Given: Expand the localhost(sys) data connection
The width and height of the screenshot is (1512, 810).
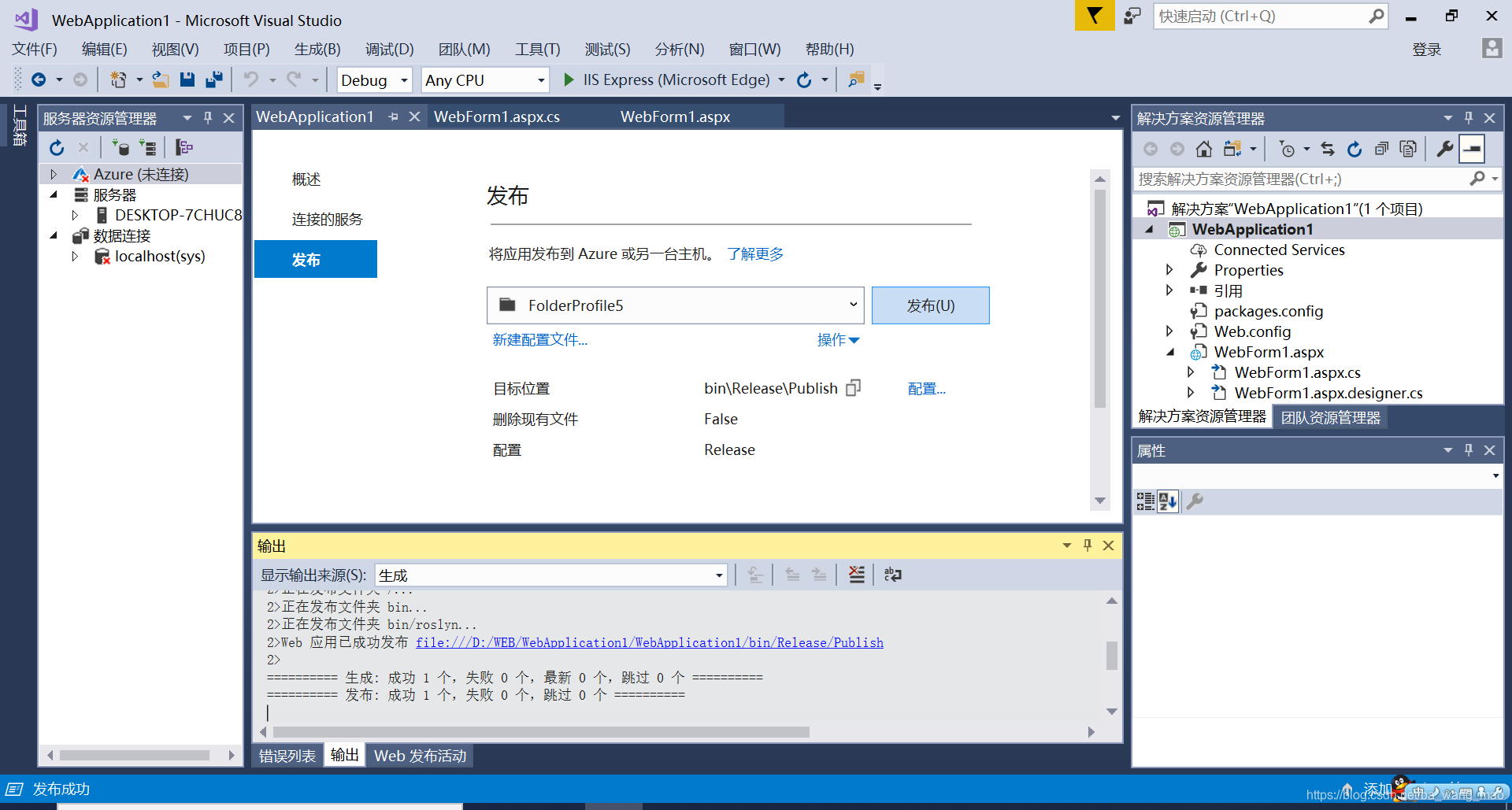Looking at the screenshot, I should pos(75,256).
